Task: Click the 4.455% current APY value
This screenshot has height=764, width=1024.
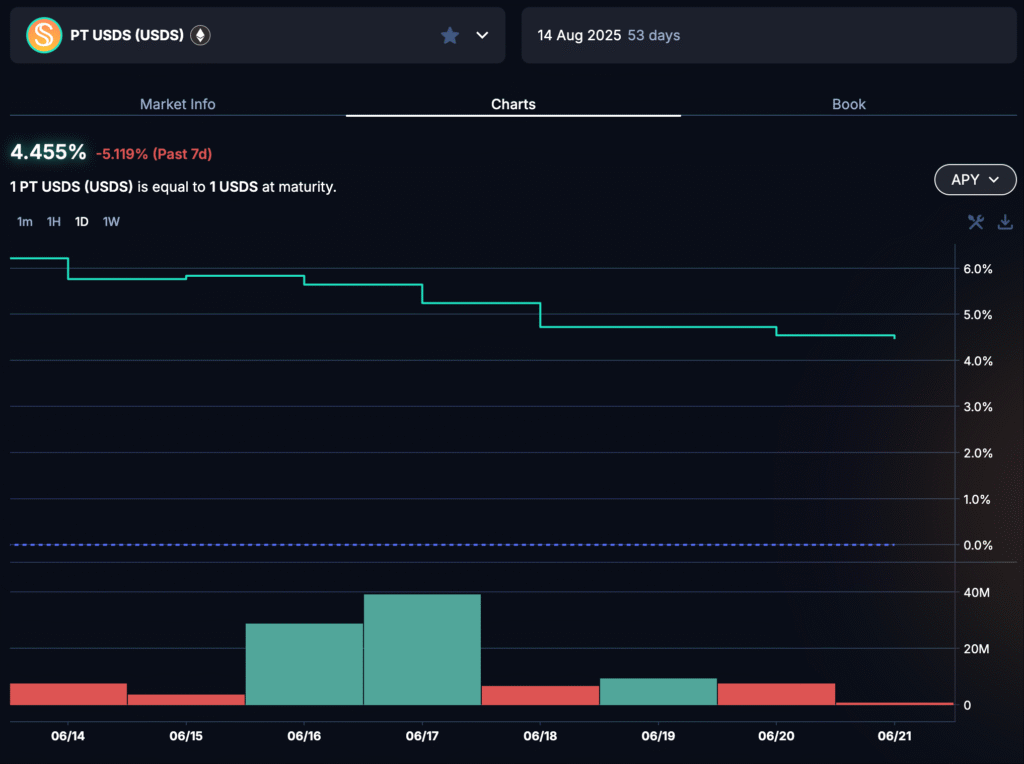Action: [48, 152]
